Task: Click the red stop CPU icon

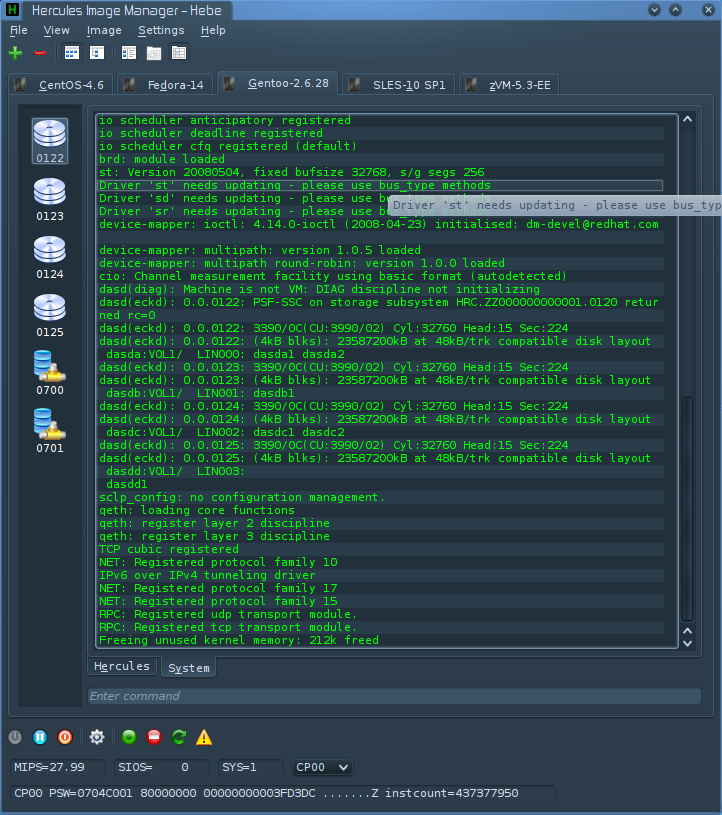Action: click(154, 737)
